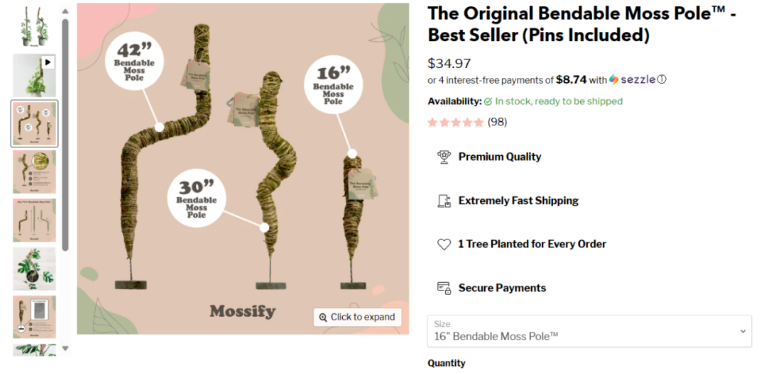Click the Secure Payments card lock icon
Image resolution: width=762 pixels, height=374 pixels.
click(444, 288)
